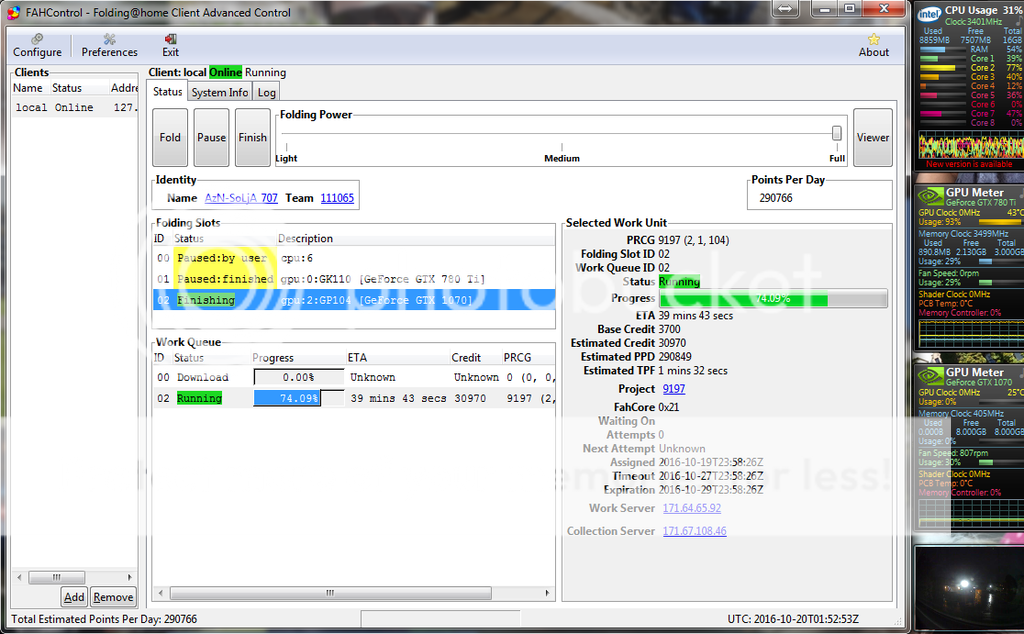Click the Exit toolbar icon
Image resolution: width=1024 pixels, height=634 pixels.
pyautogui.click(x=170, y=38)
